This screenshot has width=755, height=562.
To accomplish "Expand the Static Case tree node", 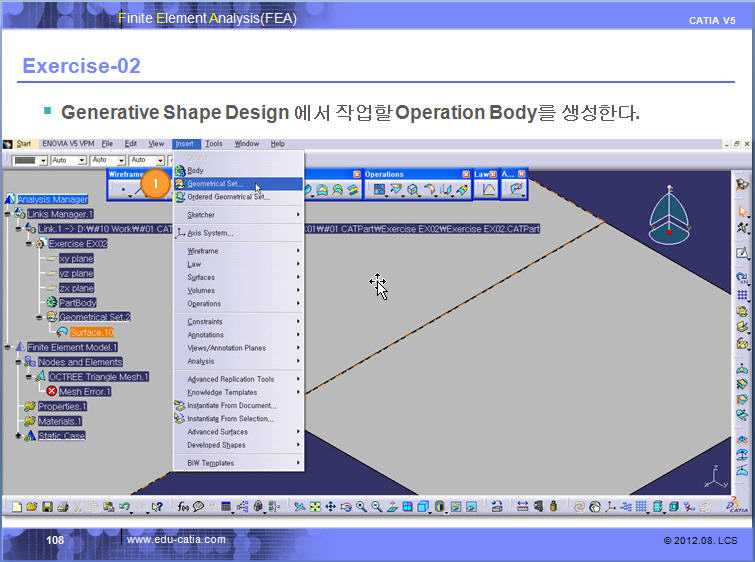I will click(x=18, y=436).
